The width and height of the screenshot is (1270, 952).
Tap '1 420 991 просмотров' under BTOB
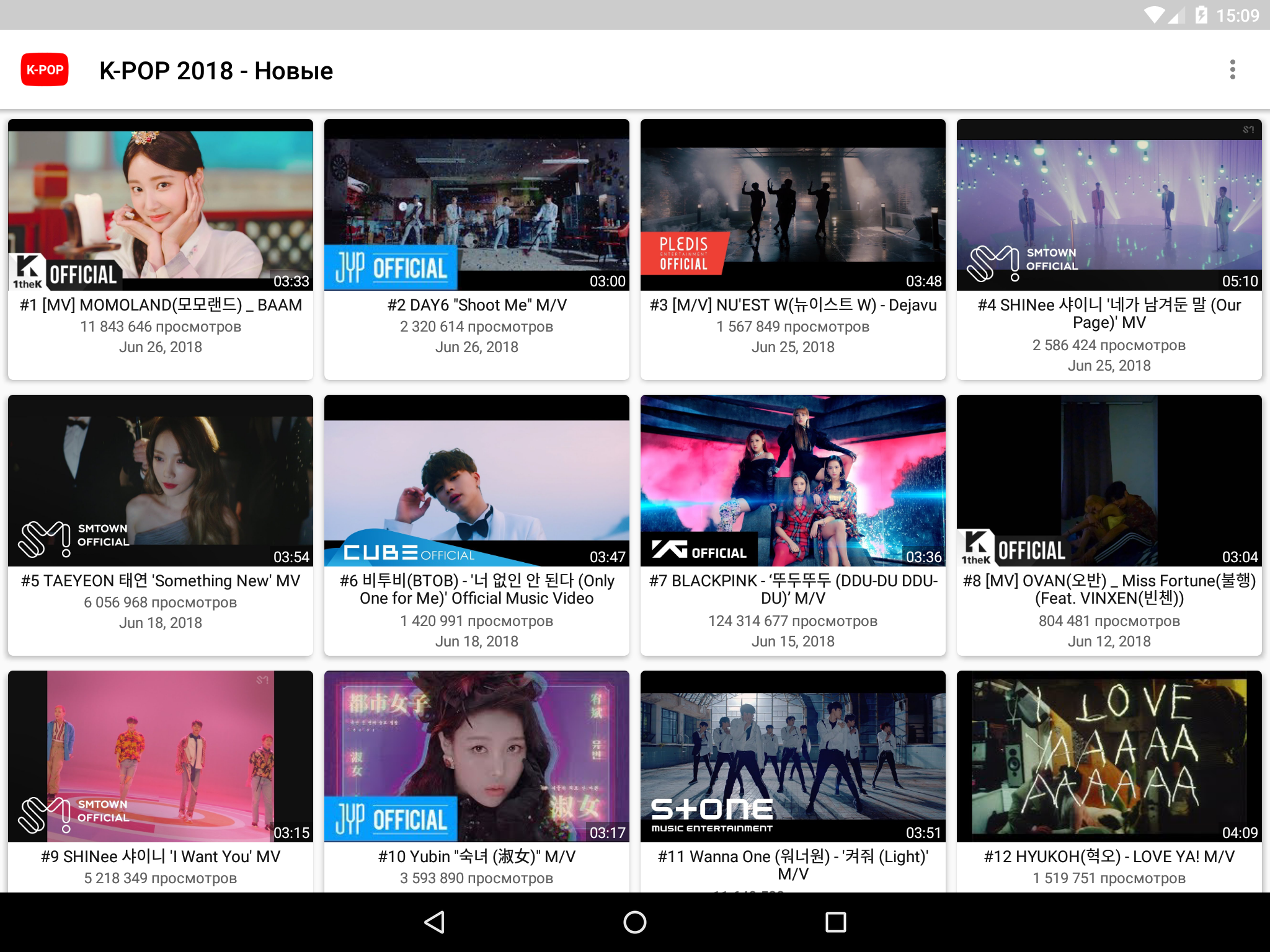tap(477, 621)
